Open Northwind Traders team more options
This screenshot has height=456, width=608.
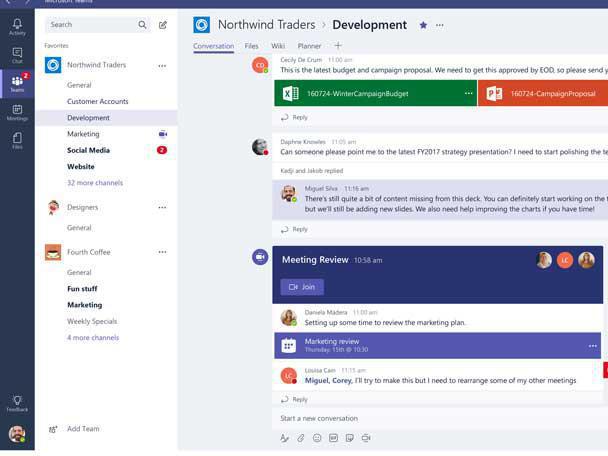[162, 66]
